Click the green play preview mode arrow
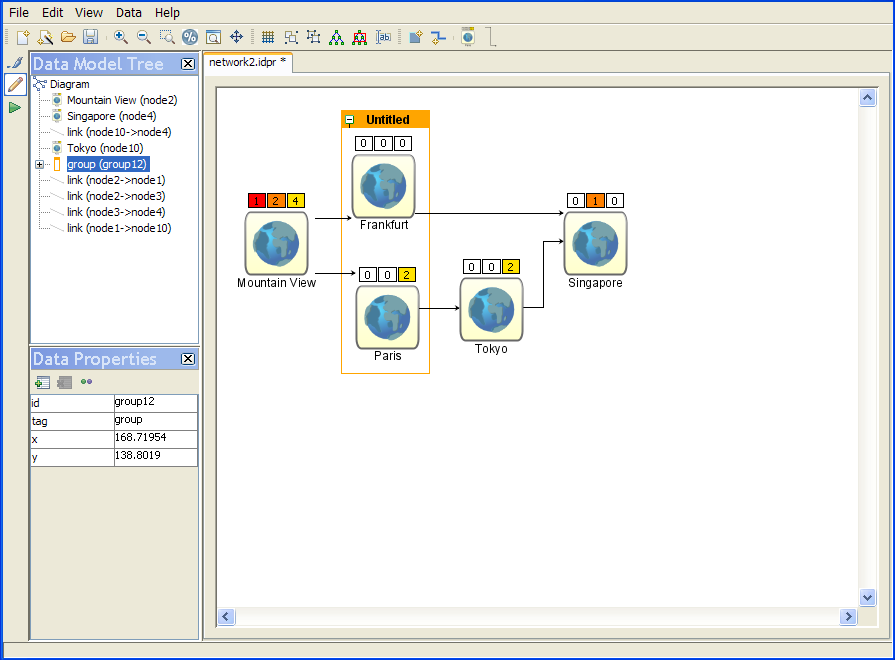895x660 pixels. (x=15, y=107)
